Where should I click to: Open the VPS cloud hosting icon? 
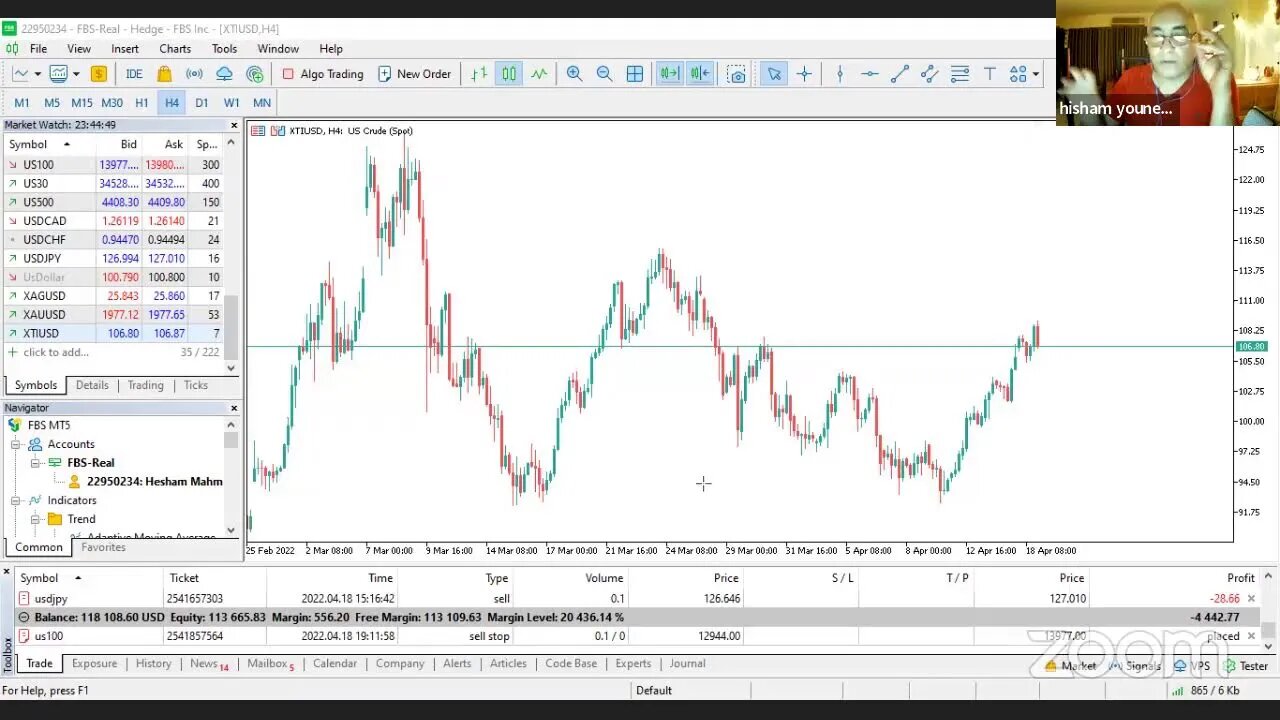pyautogui.click(x=224, y=74)
